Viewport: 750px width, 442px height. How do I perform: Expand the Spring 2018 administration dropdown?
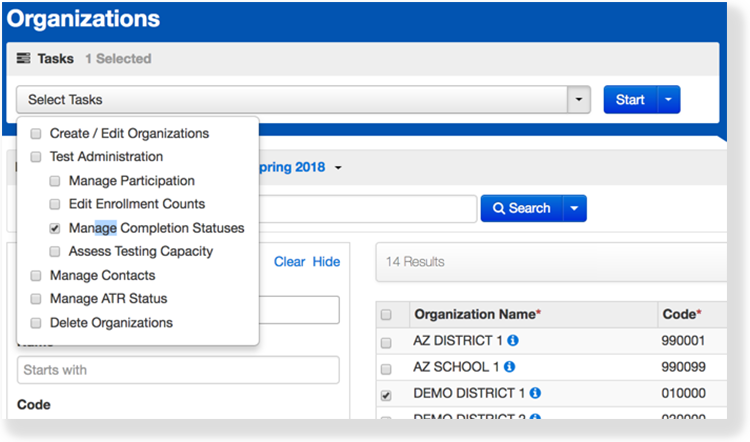pos(338,167)
